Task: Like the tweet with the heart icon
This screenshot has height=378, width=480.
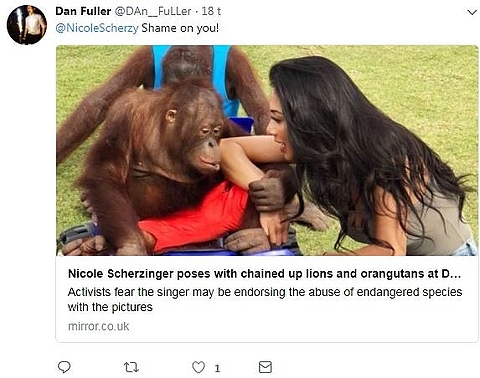Action: 199,367
